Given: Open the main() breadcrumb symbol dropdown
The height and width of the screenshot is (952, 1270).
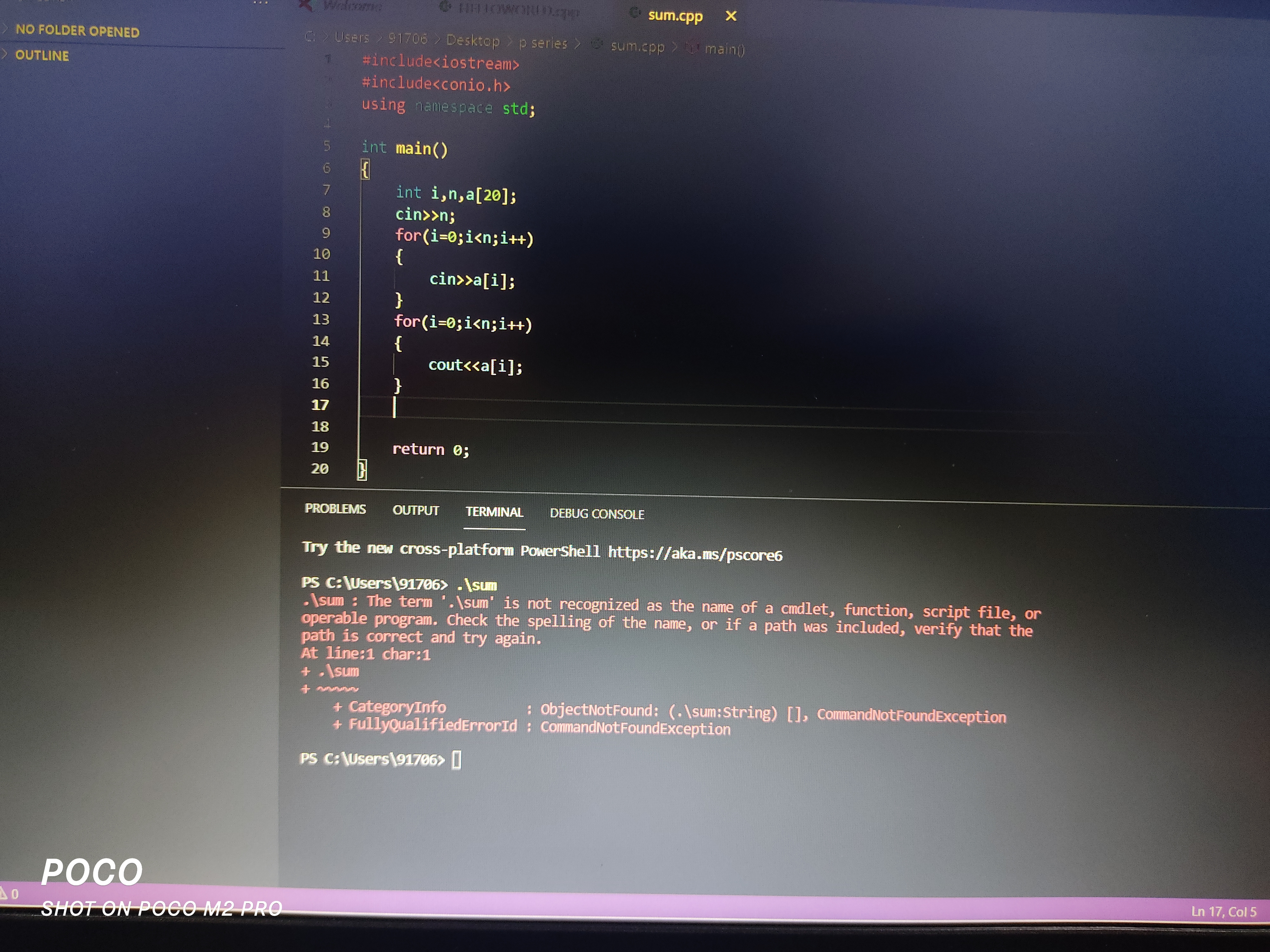Looking at the screenshot, I should [725, 50].
